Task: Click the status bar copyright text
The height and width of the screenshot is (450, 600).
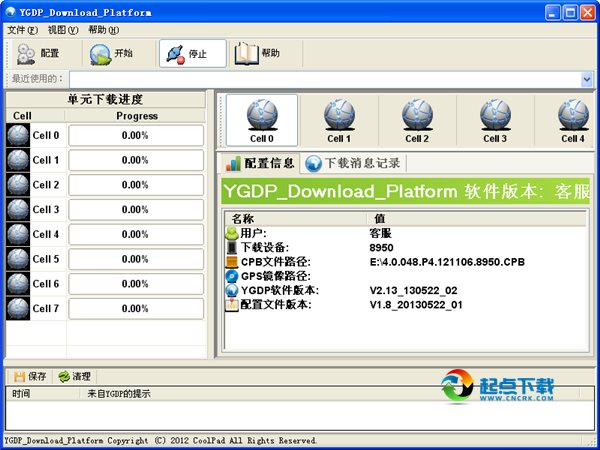Action: (x=160, y=440)
